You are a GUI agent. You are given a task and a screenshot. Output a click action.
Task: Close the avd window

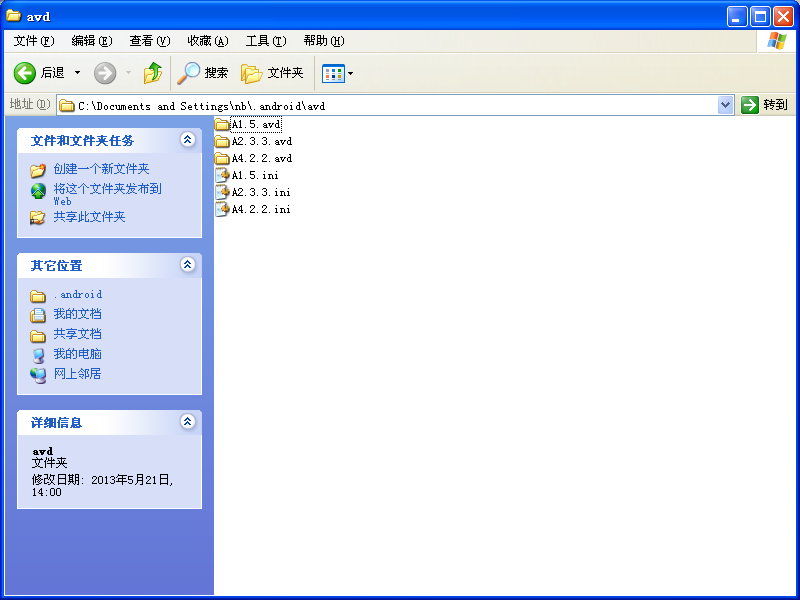[x=783, y=17]
